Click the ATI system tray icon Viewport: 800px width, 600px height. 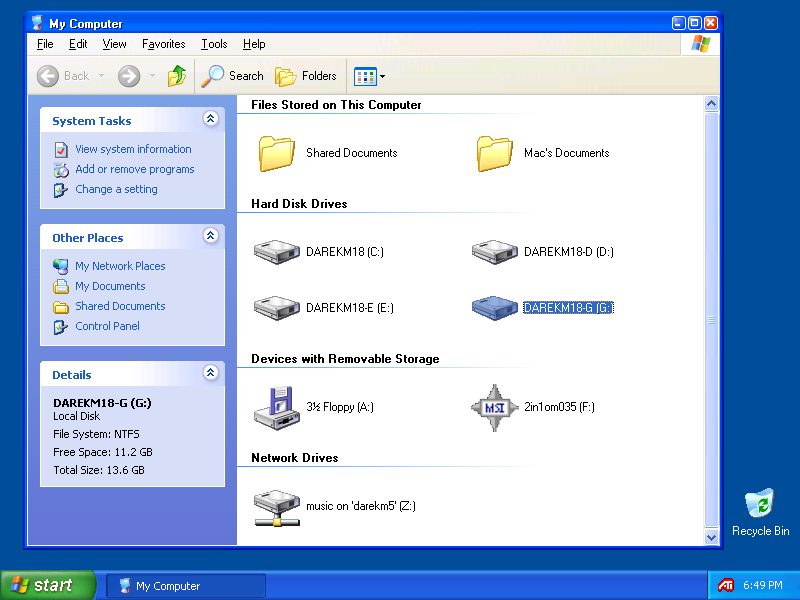(x=726, y=585)
